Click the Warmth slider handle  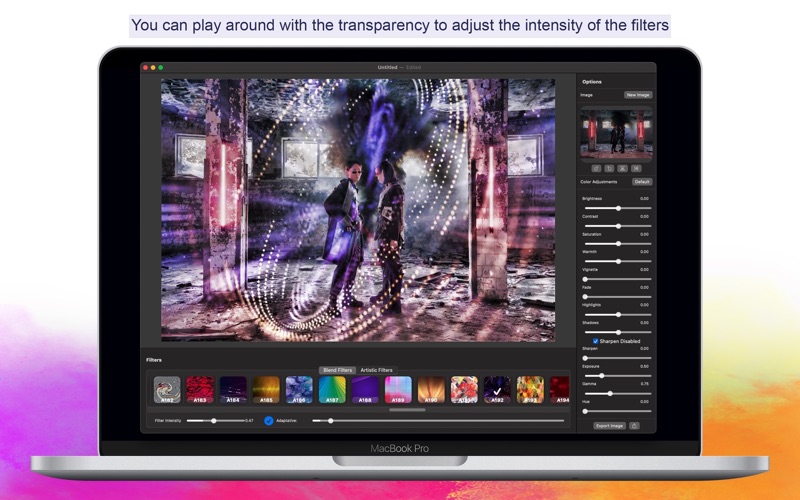click(x=618, y=261)
